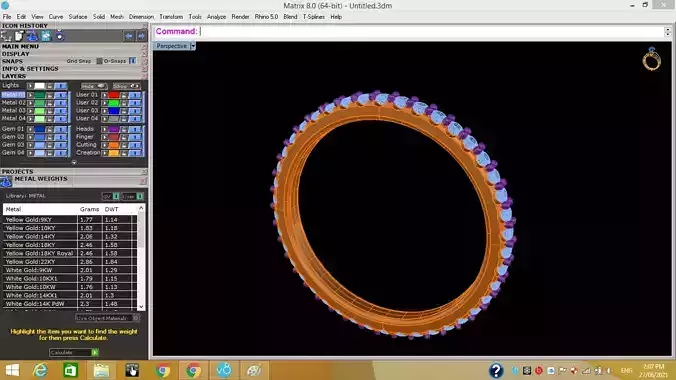
Task: Lock the User 01 layer
Action: click(x=124, y=95)
